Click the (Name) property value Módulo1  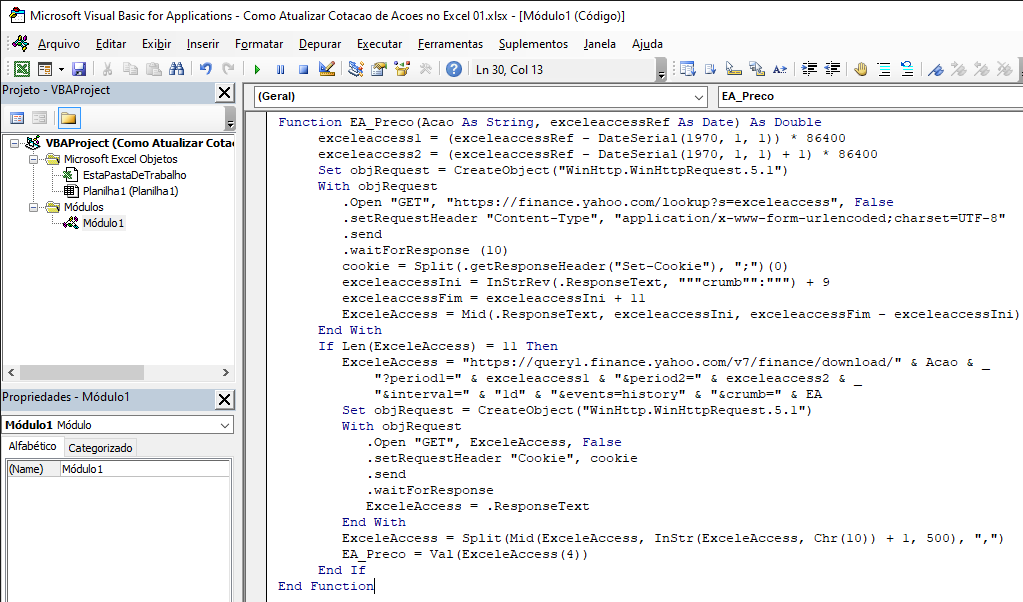coord(145,469)
